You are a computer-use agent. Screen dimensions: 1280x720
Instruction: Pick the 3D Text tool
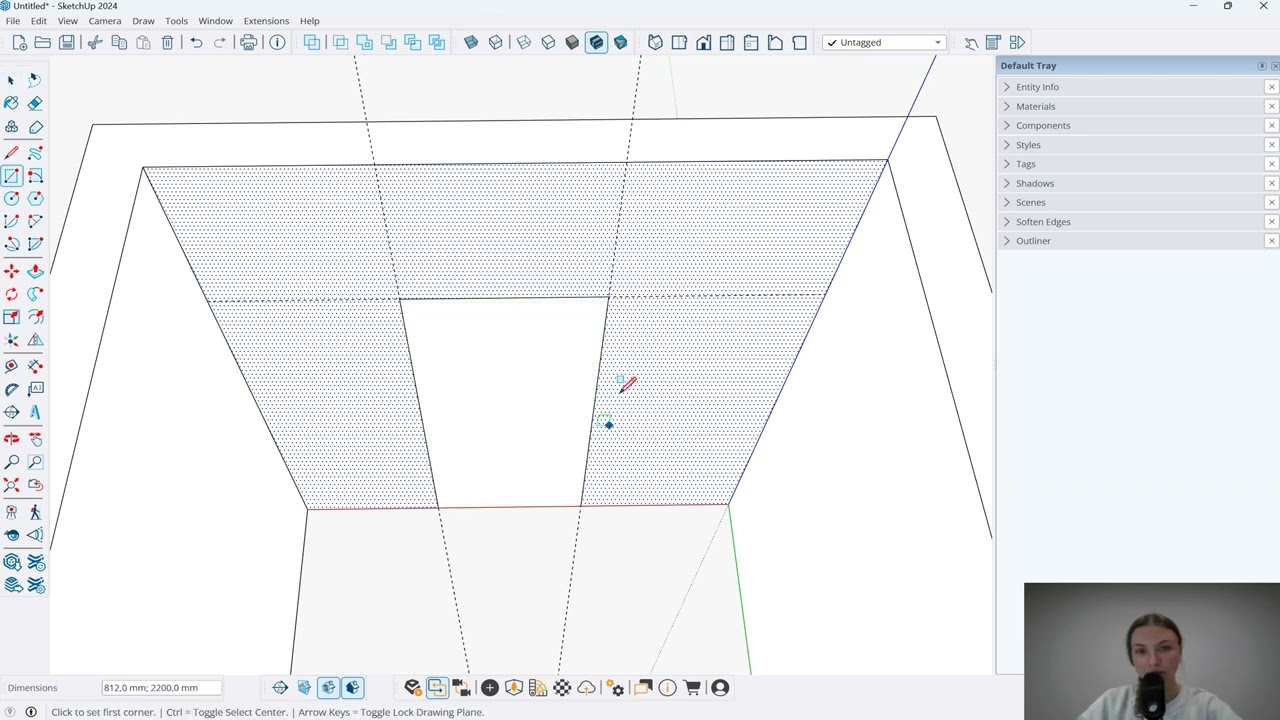click(35, 412)
